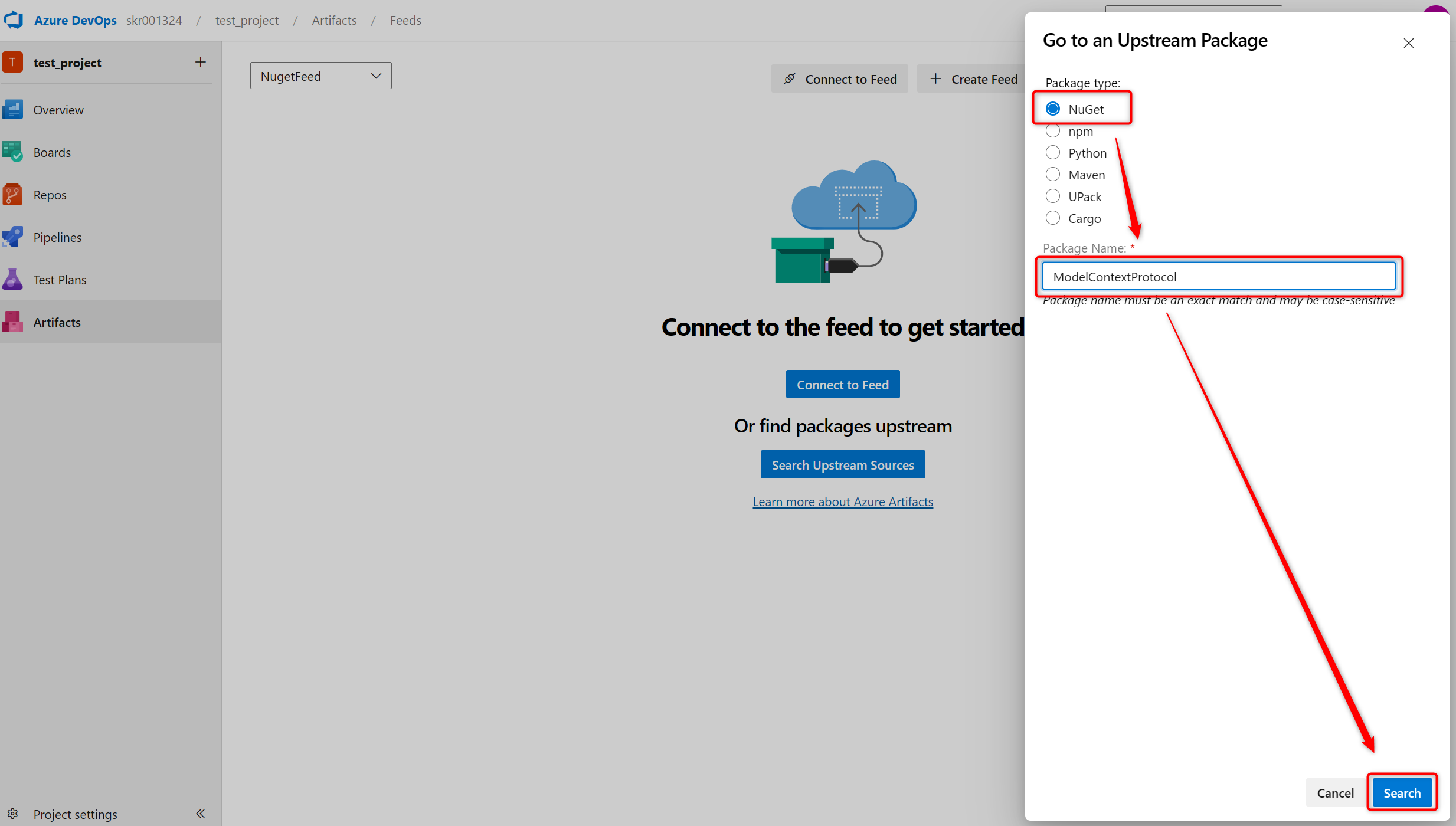Click the Package Name input field
This screenshot has width=1456, height=826.
coord(1218,277)
